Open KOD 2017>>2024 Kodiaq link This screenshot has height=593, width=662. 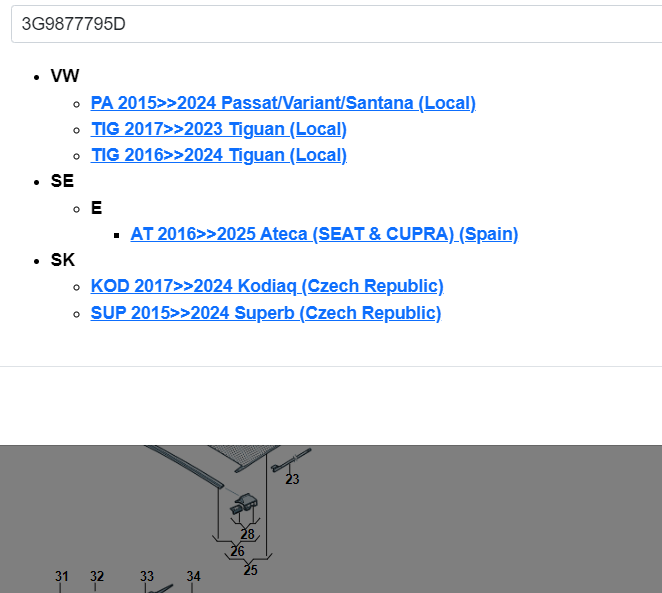pyautogui.click(x=267, y=286)
